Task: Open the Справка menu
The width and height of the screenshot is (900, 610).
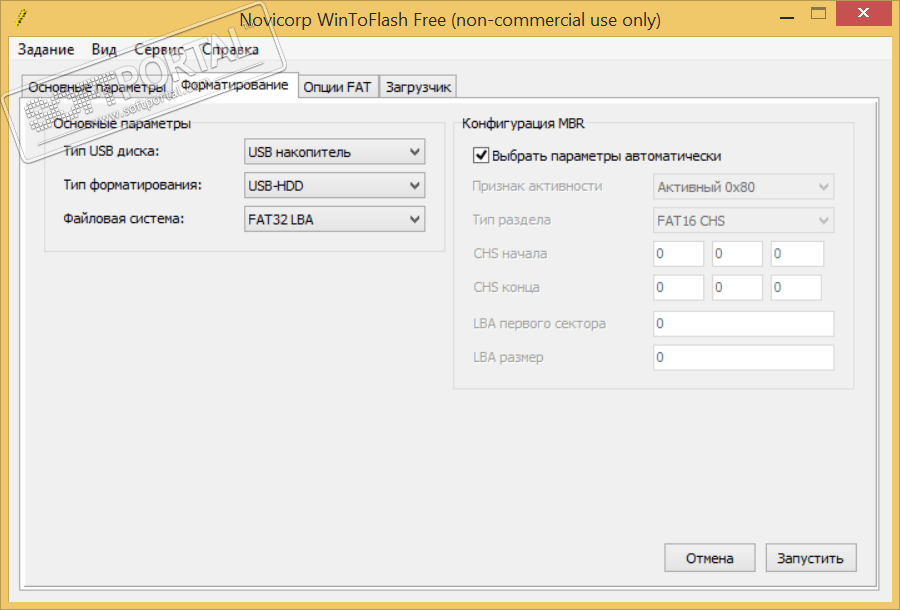Action: [230, 49]
